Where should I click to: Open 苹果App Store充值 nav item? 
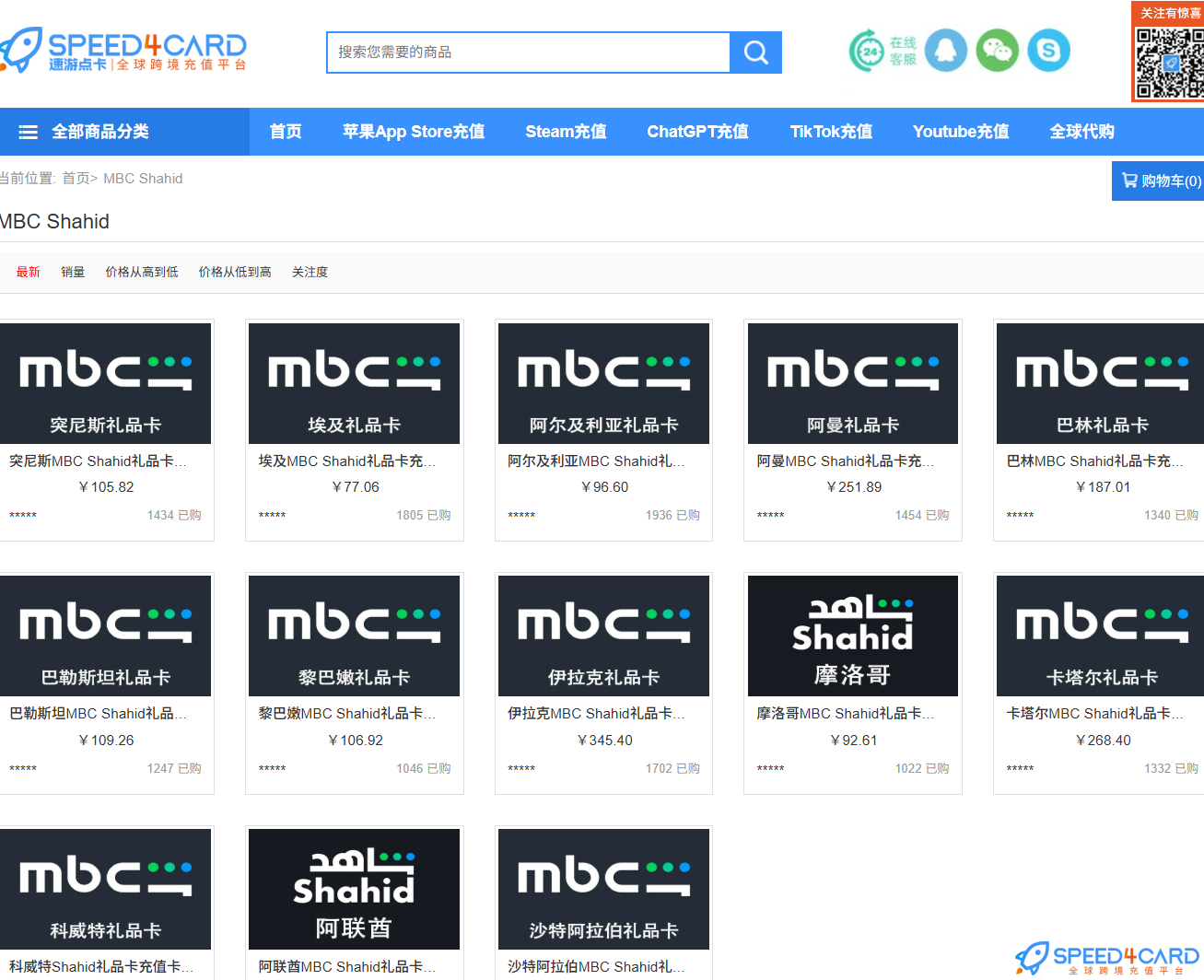[x=414, y=132]
